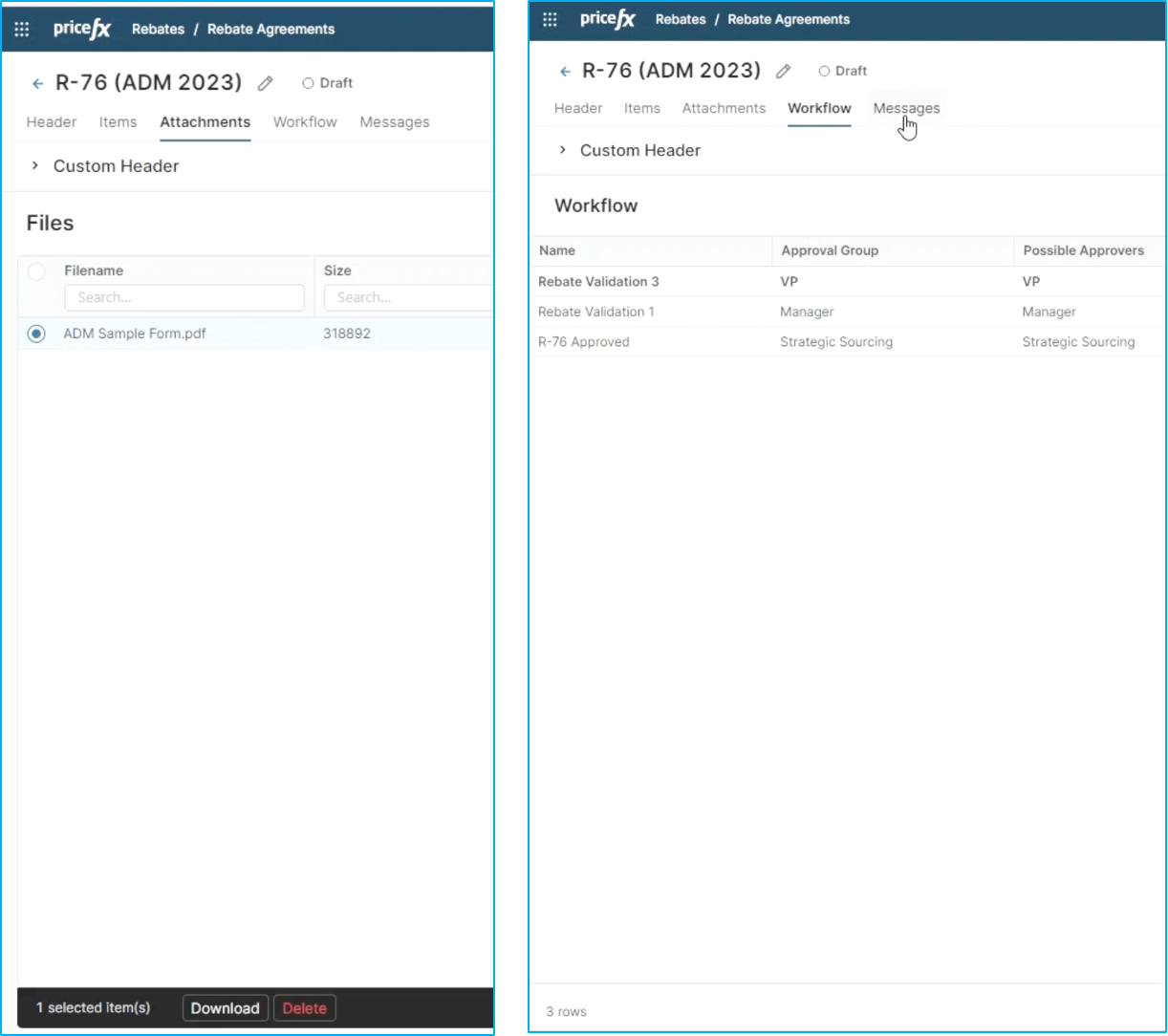The width and height of the screenshot is (1168, 1036).
Task: Delete the selected attachment file
Action: pos(304,1008)
